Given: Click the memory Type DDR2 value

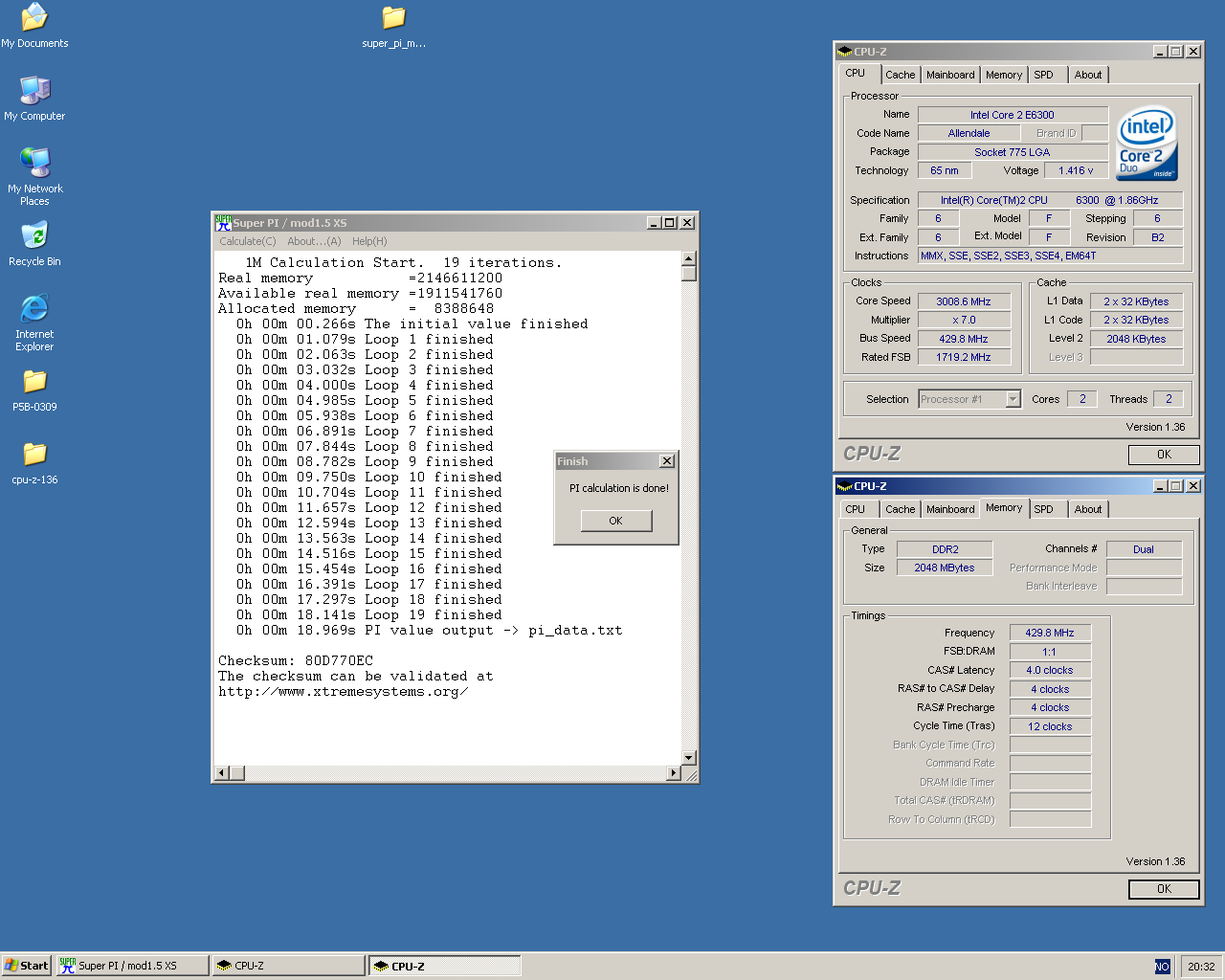Looking at the screenshot, I should 945,549.
